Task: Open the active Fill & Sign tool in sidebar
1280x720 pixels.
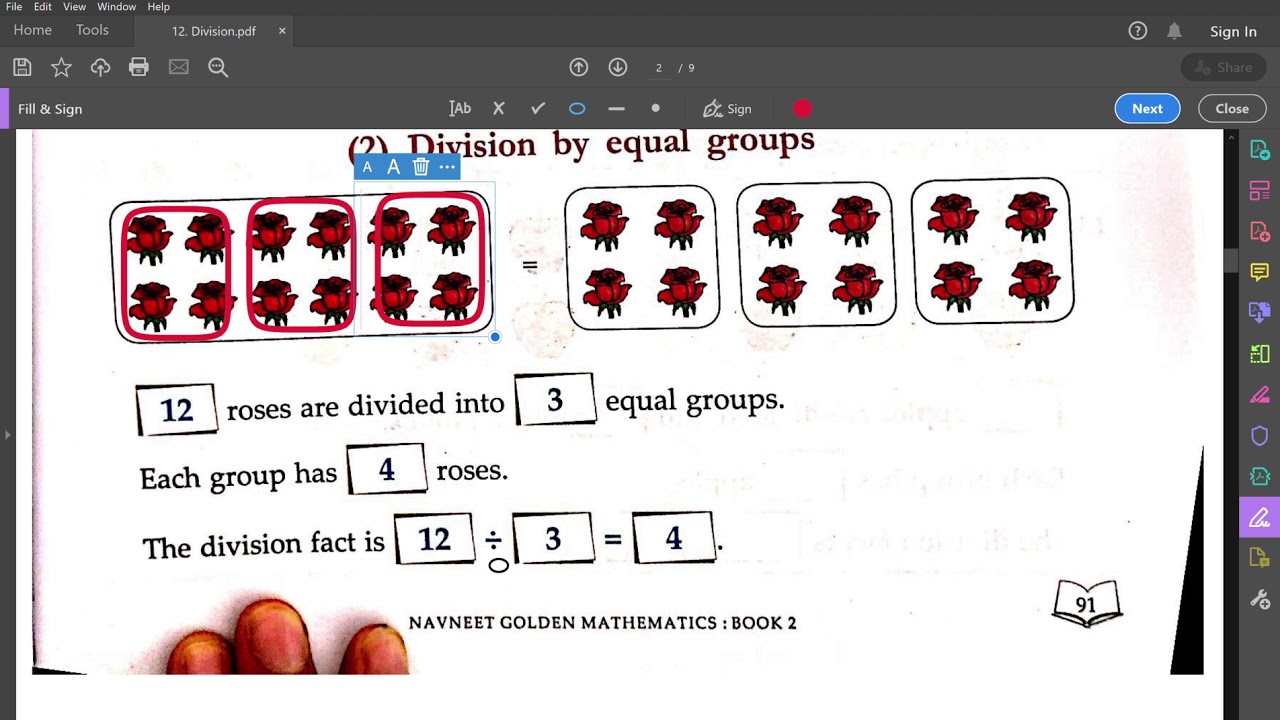Action: (x=1260, y=518)
